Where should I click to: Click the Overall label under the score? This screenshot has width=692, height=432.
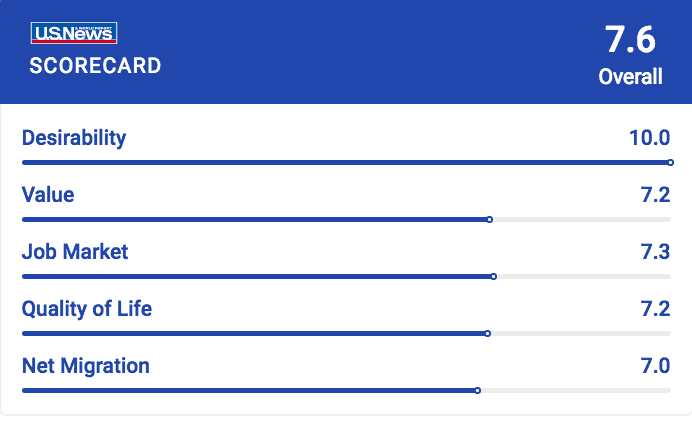[630, 76]
